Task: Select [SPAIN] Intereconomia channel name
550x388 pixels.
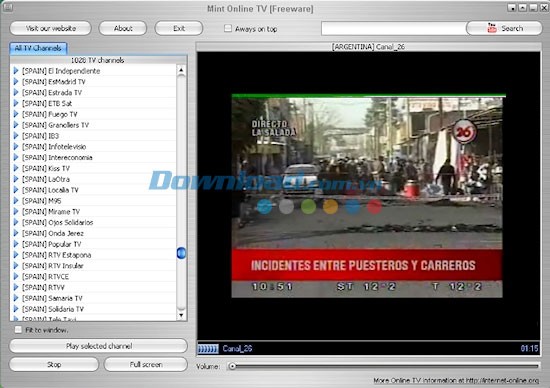Action: 57,158
